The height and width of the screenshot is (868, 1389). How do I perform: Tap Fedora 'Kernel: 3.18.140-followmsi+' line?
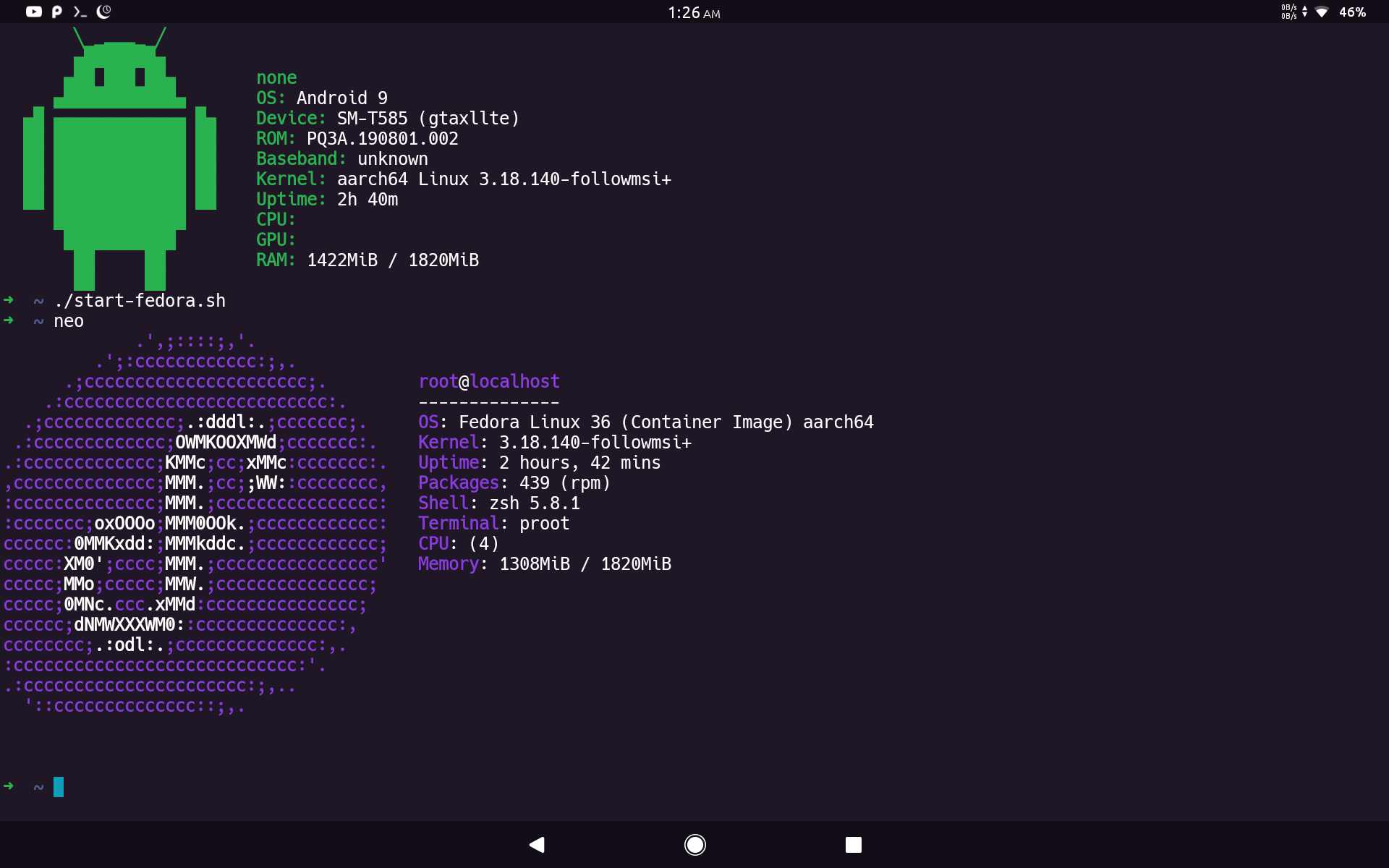point(555,442)
